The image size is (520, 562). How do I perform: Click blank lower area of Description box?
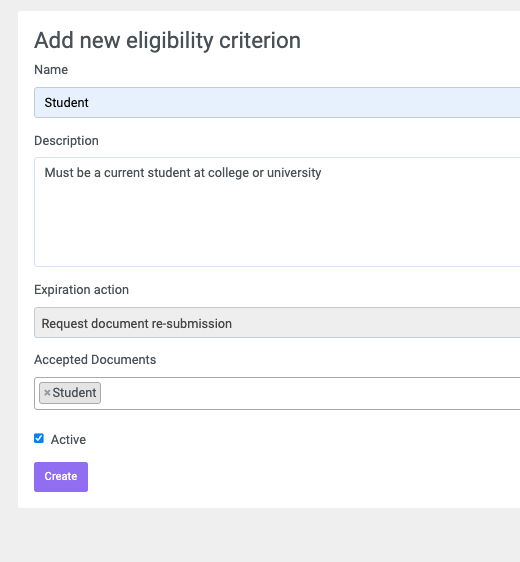pos(277,233)
